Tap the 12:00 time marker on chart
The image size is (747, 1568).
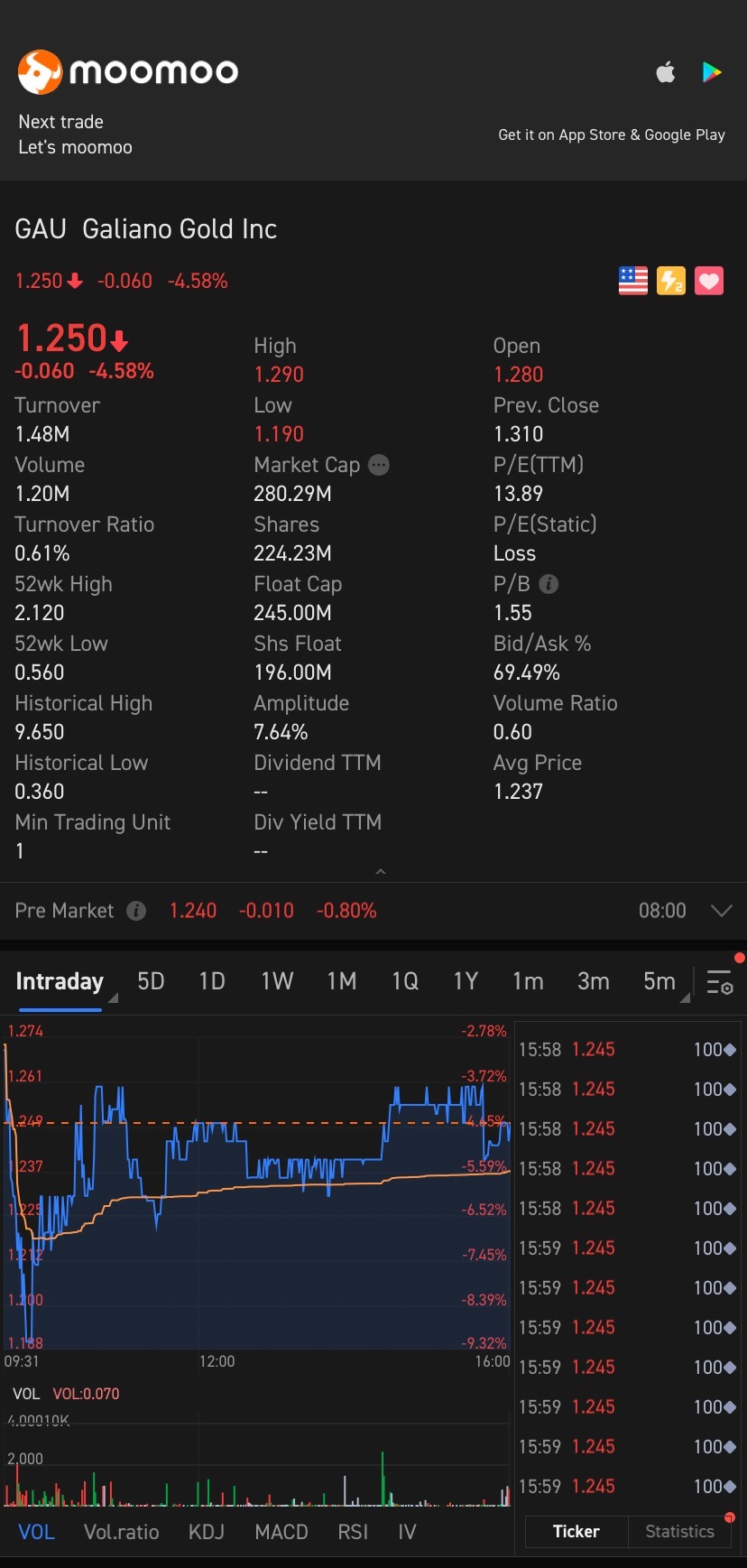pyautogui.click(x=217, y=1361)
